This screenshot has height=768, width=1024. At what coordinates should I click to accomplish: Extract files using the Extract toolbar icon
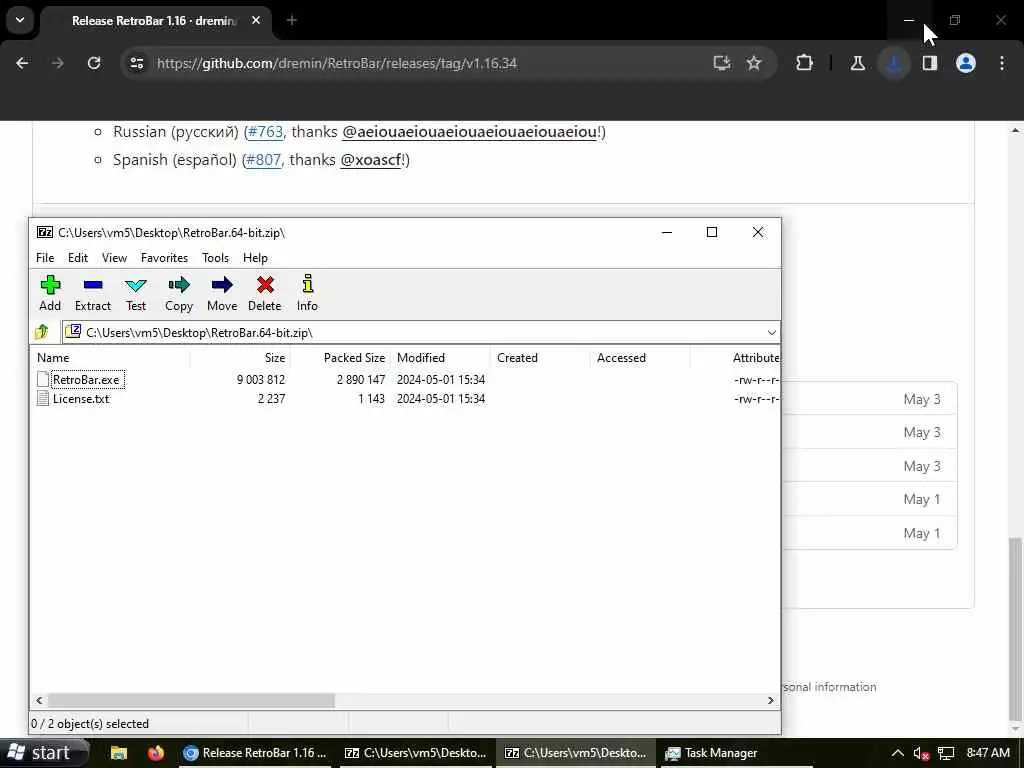(x=93, y=293)
